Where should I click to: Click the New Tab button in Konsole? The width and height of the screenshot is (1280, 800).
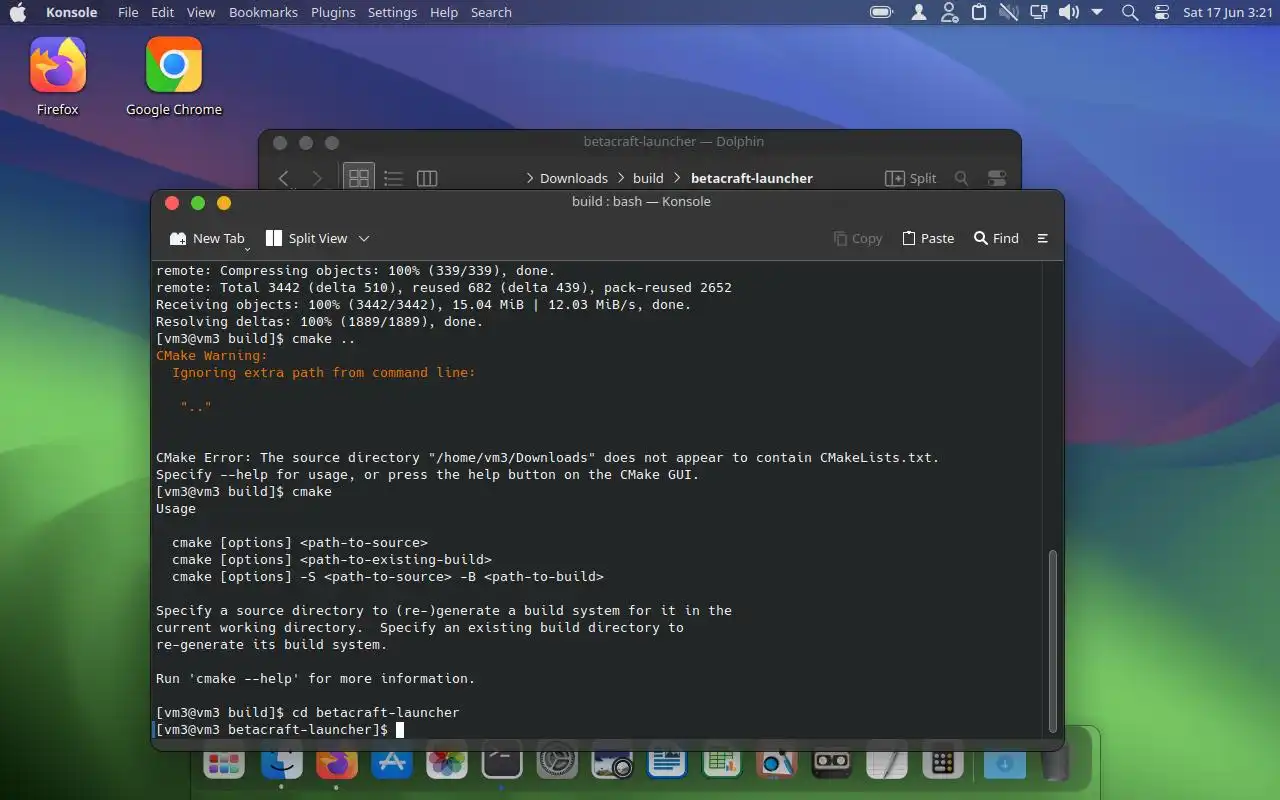pyautogui.click(x=207, y=238)
